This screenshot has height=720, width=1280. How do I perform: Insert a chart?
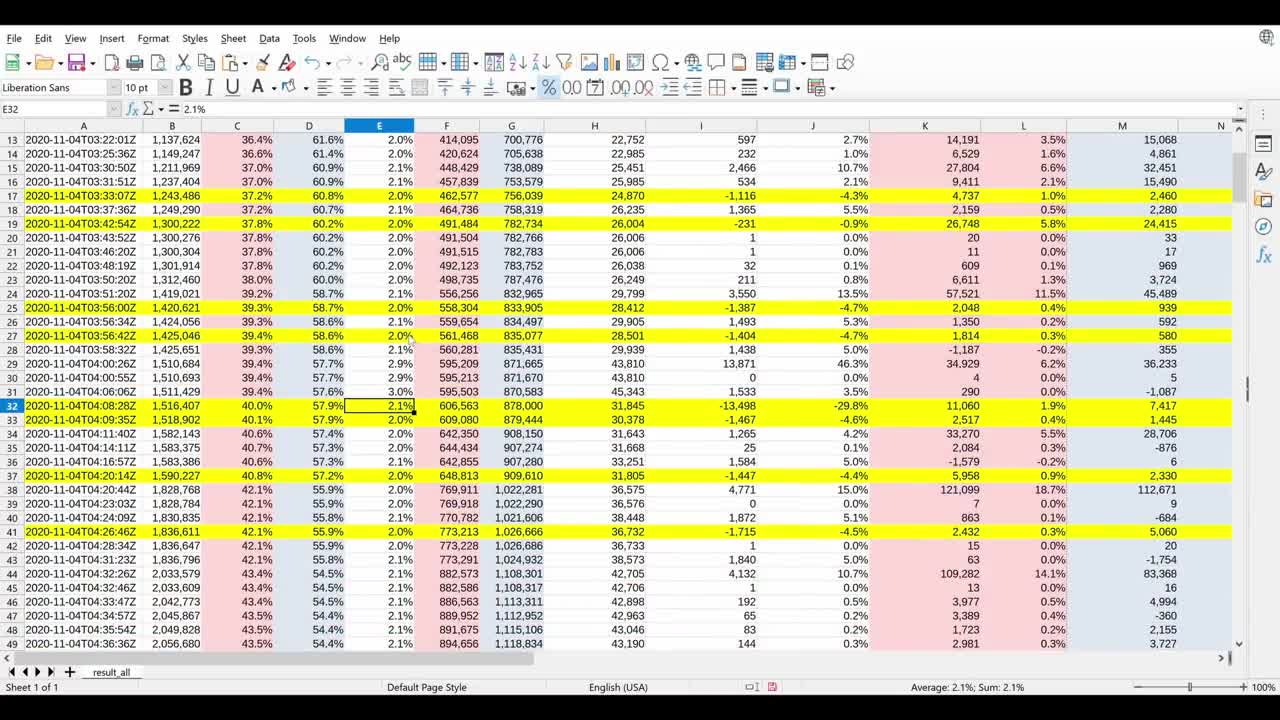(612, 62)
